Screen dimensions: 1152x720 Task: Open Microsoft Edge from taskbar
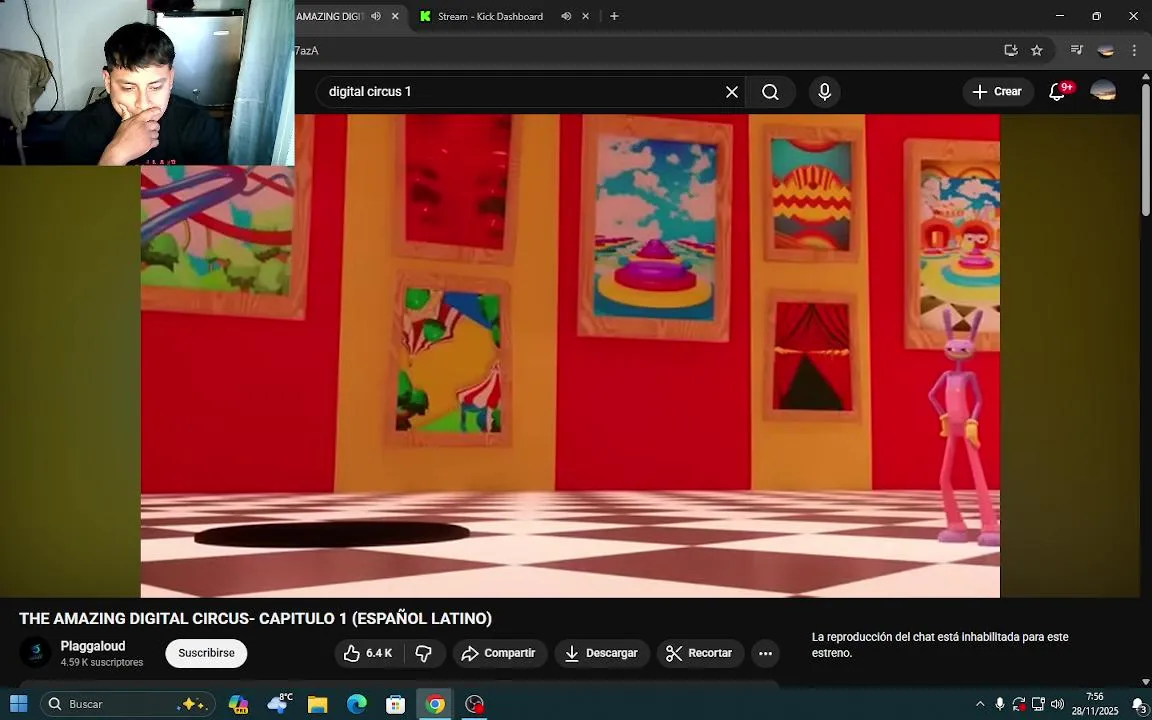pyautogui.click(x=356, y=705)
